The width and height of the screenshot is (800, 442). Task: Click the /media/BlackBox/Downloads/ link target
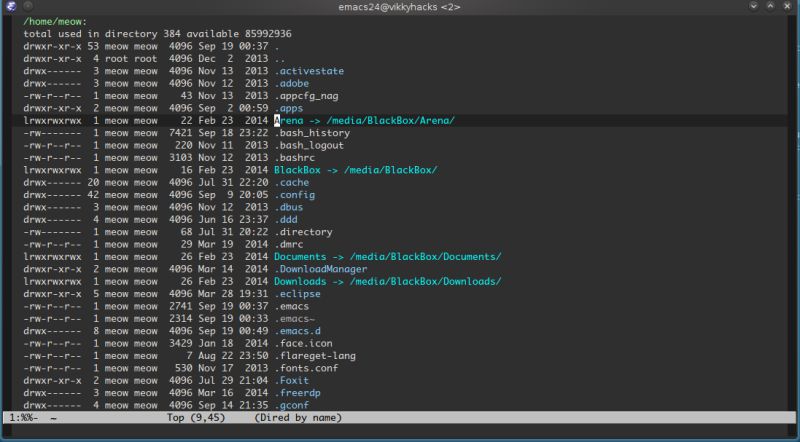coord(426,281)
